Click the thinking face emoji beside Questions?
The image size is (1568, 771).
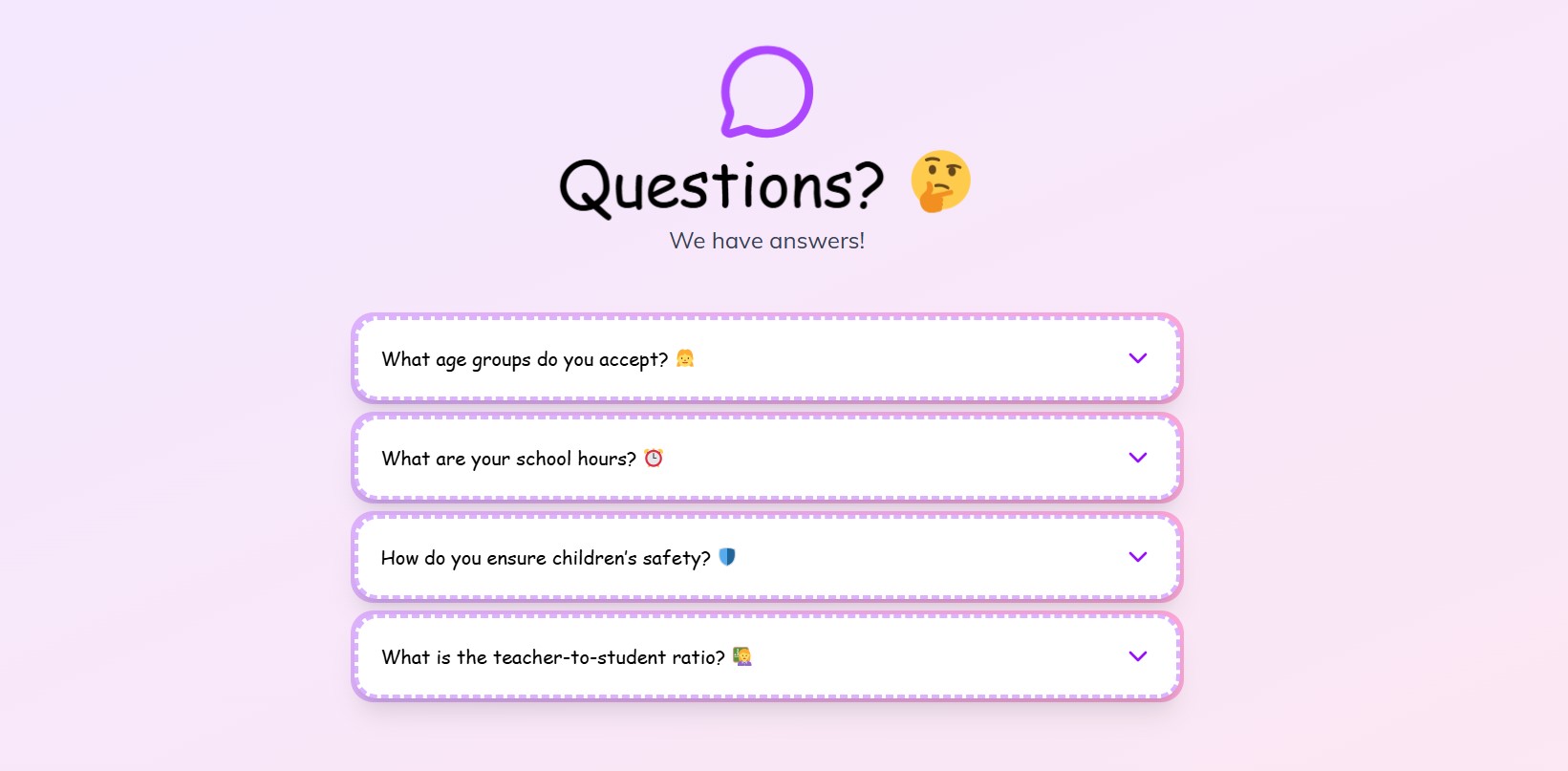940,182
